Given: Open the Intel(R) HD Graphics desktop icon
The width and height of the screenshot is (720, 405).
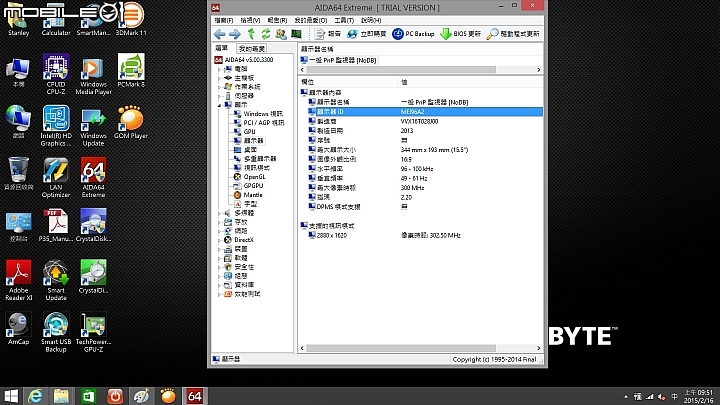Looking at the screenshot, I should pyautogui.click(x=56, y=126).
